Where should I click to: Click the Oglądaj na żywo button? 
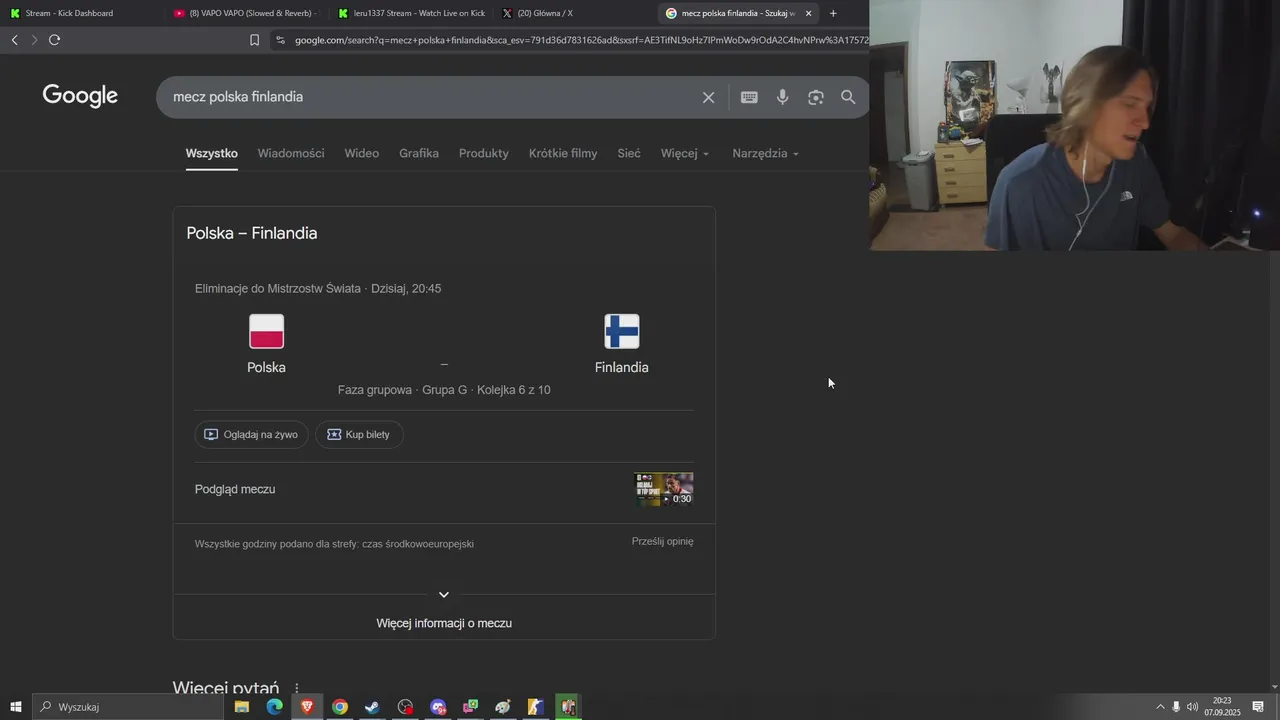tap(251, 434)
